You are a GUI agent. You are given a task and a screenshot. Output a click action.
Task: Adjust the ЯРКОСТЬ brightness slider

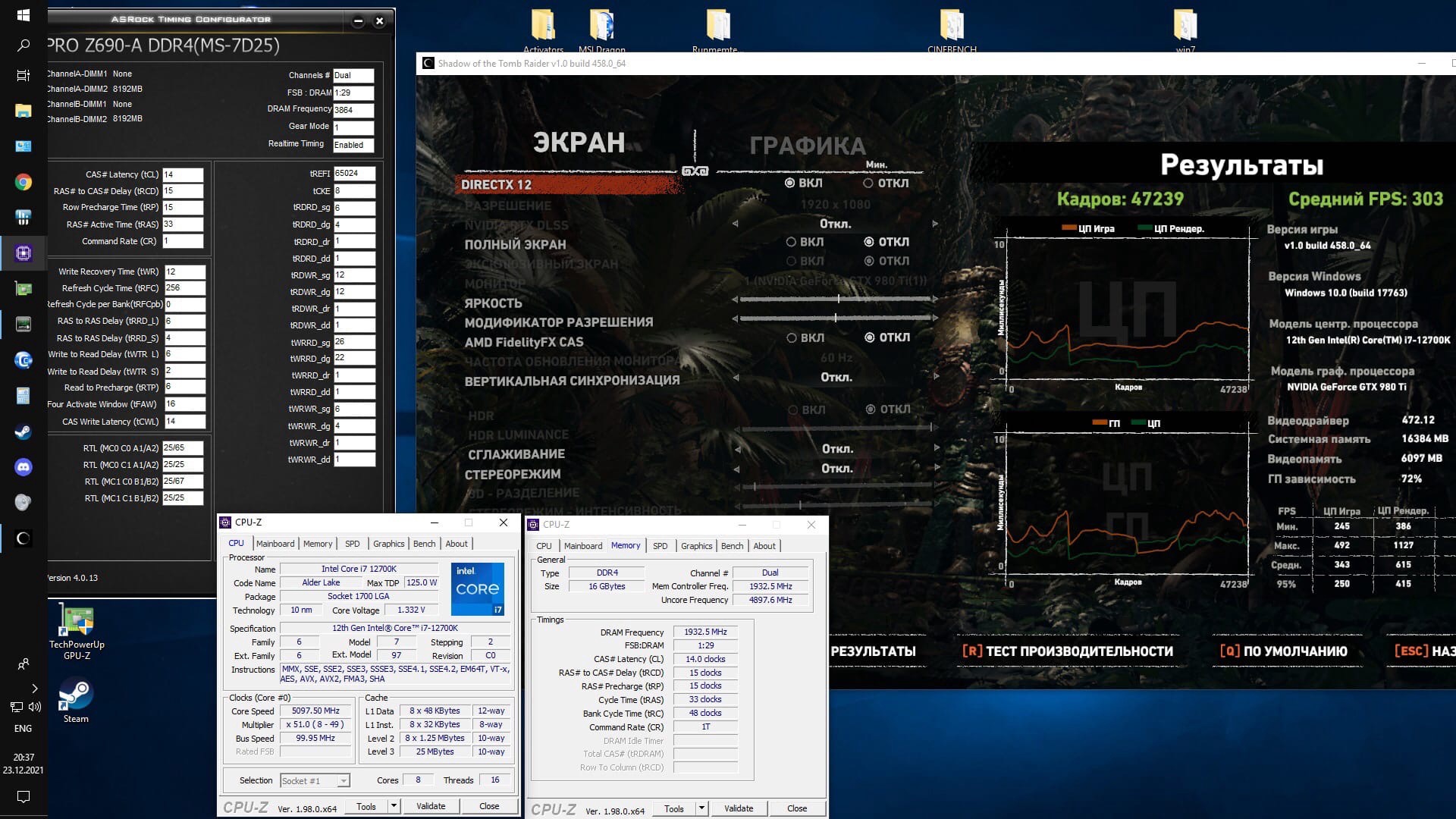(x=838, y=299)
